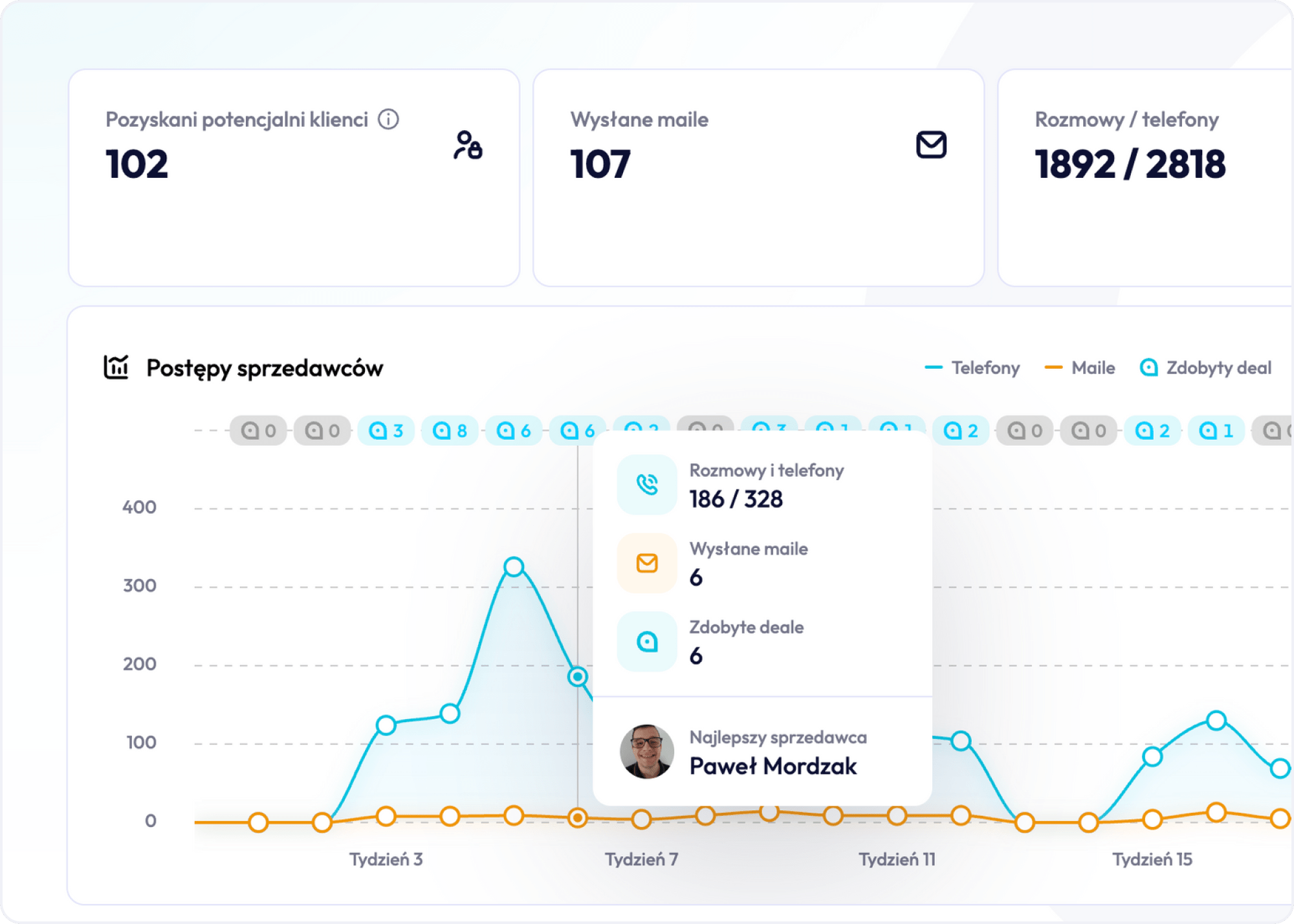Select blue peak data point near 300

click(514, 567)
